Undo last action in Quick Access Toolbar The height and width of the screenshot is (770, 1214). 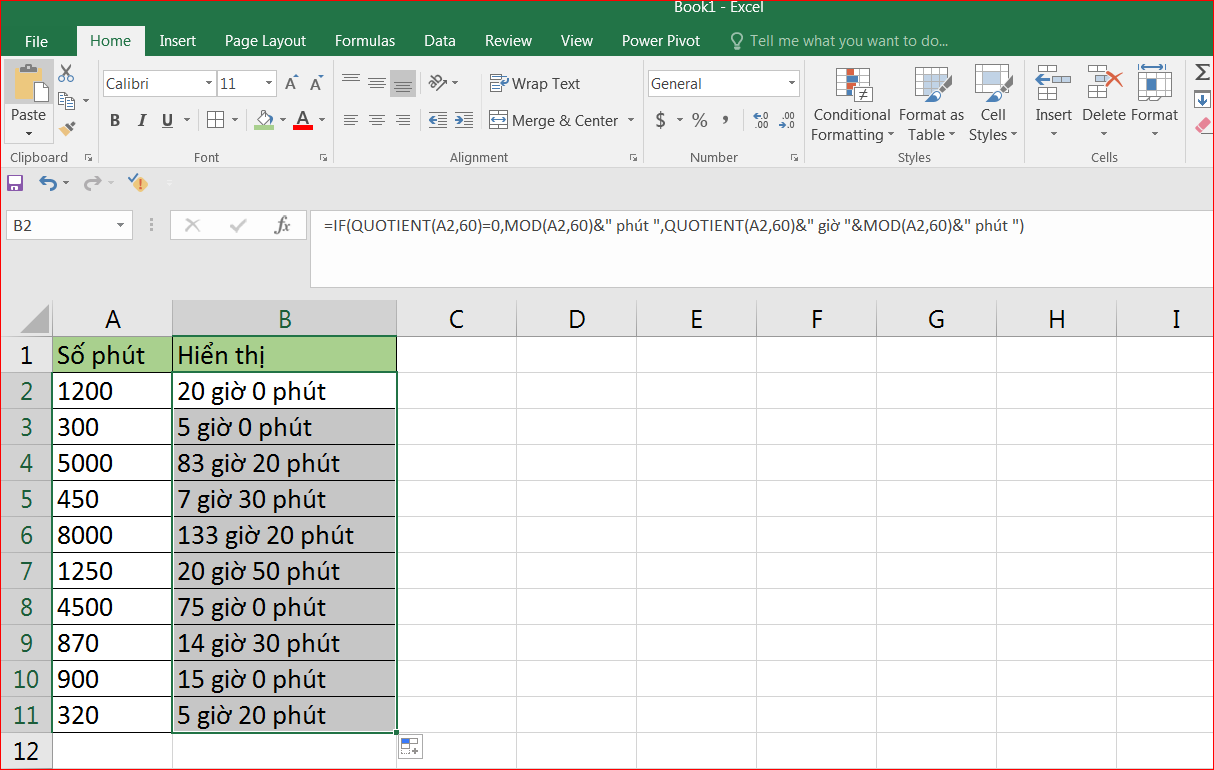pyautogui.click(x=47, y=183)
